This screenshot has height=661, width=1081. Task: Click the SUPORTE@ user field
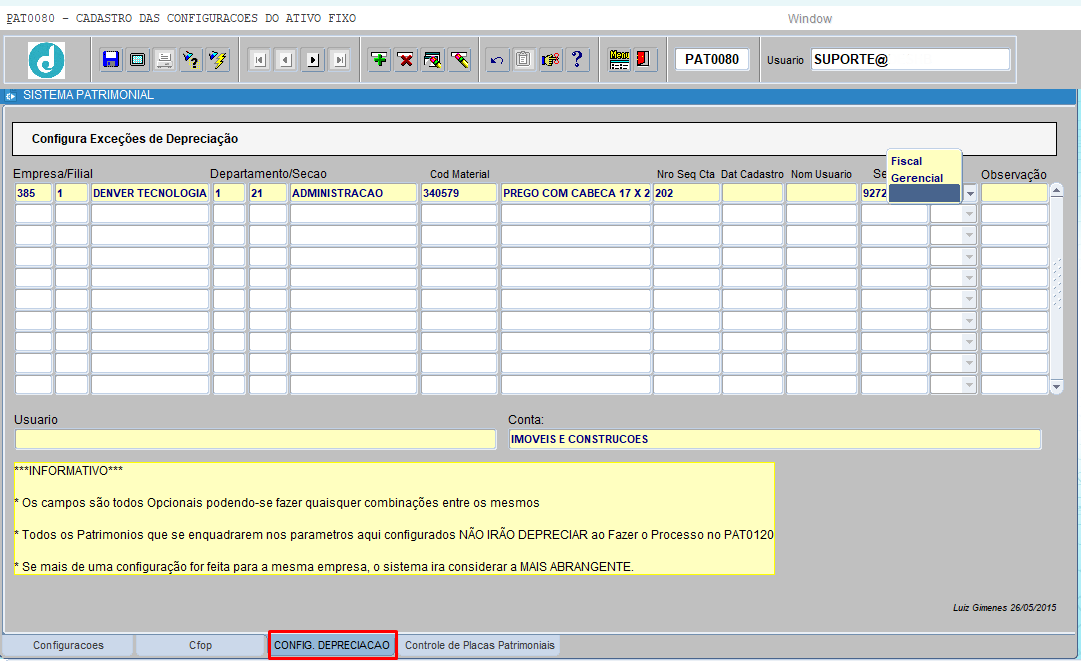[910, 59]
